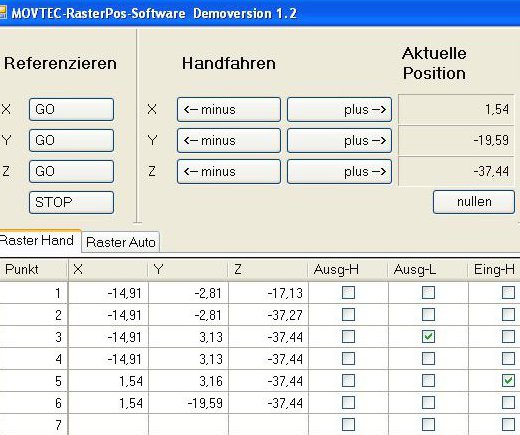The width and height of the screenshot is (520, 435).
Task: Enable Eing-H checkbox for point 6
Action: point(508,403)
